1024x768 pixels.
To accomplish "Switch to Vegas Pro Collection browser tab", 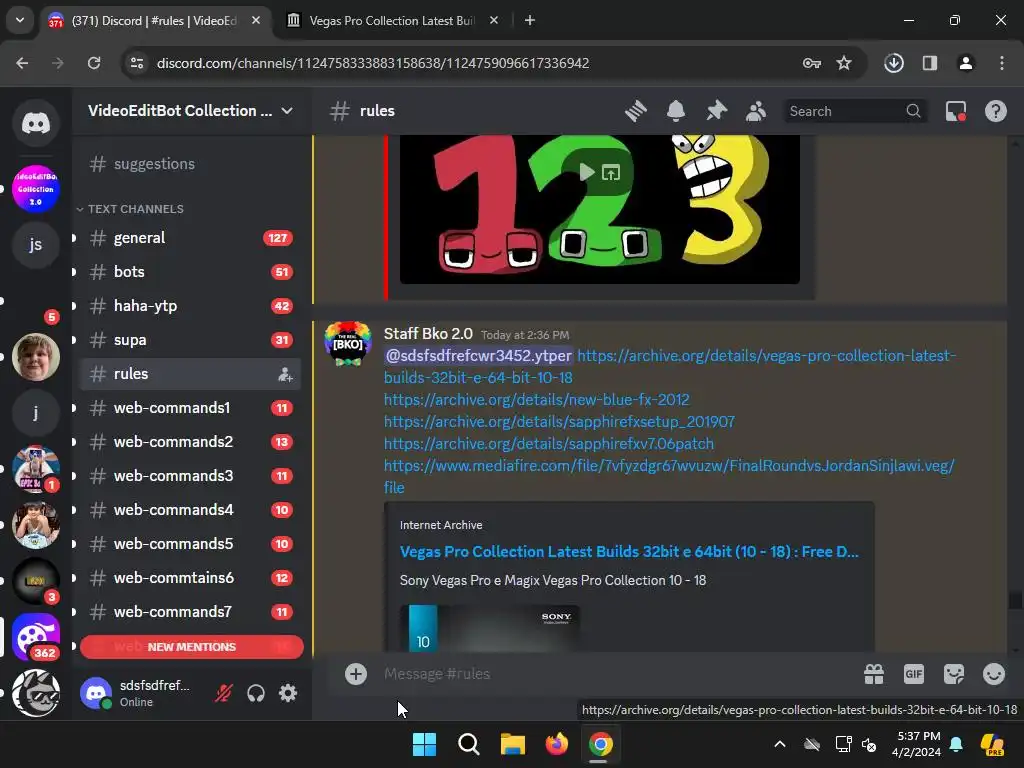I will (x=392, y=20).
